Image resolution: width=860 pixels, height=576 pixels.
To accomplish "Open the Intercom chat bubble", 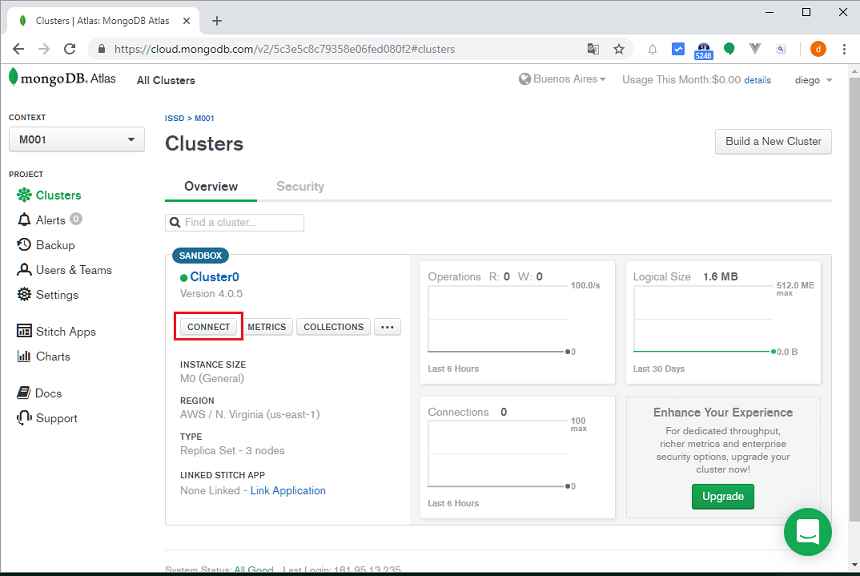I will click(807, 532).
